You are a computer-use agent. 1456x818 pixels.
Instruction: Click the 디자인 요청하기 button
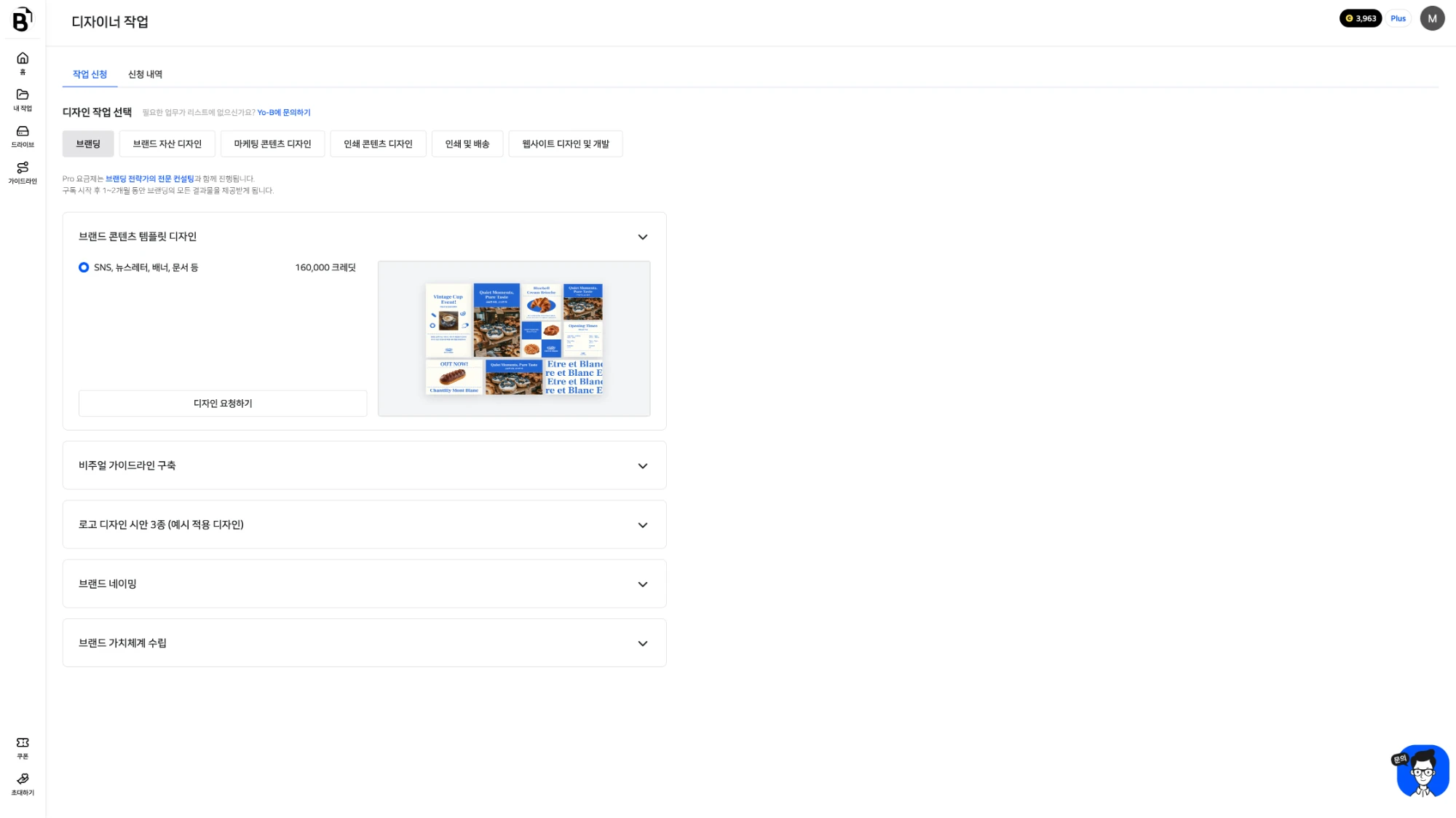(223, 403)
